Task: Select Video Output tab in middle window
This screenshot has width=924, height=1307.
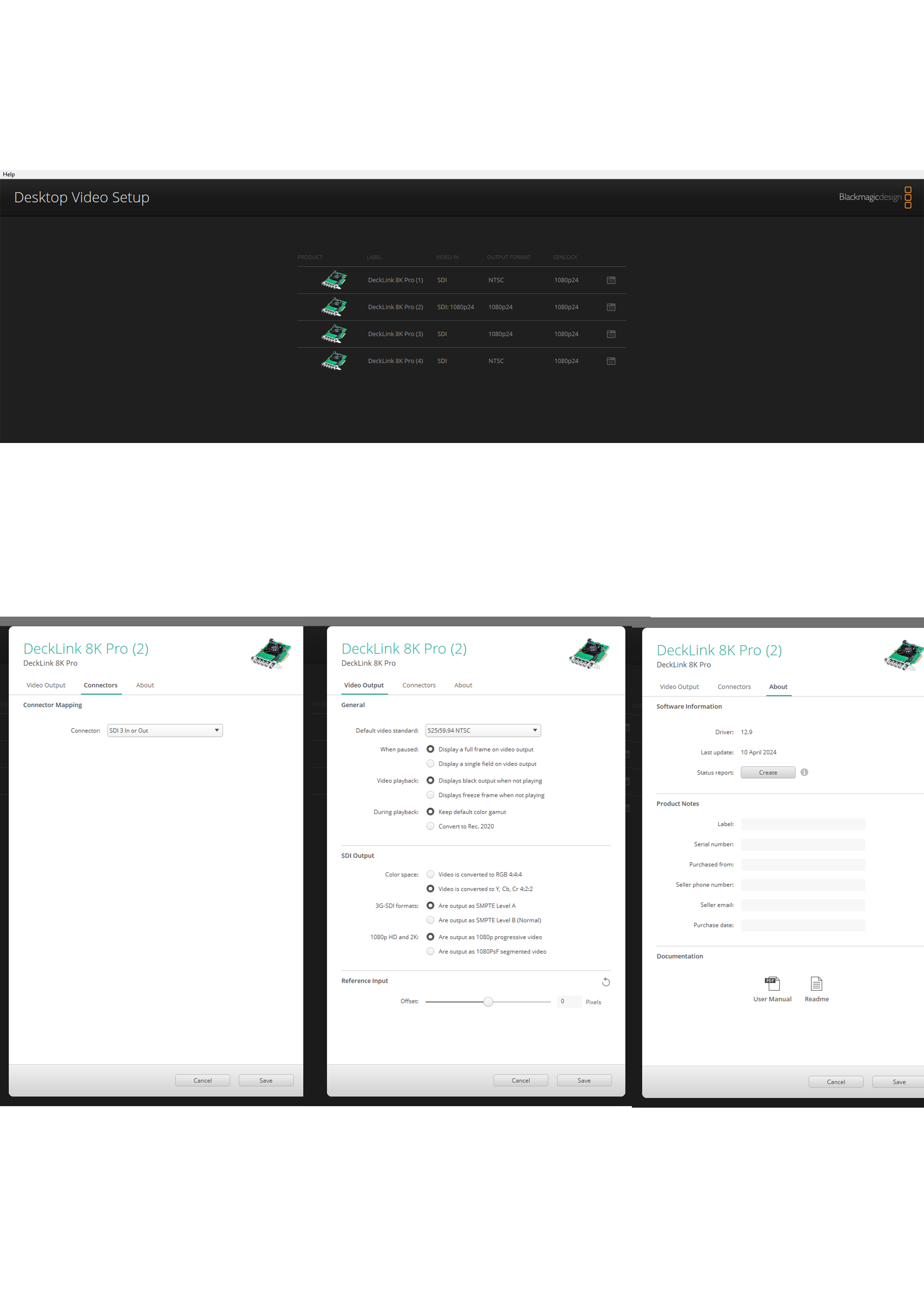Action: tap(364, 686)
